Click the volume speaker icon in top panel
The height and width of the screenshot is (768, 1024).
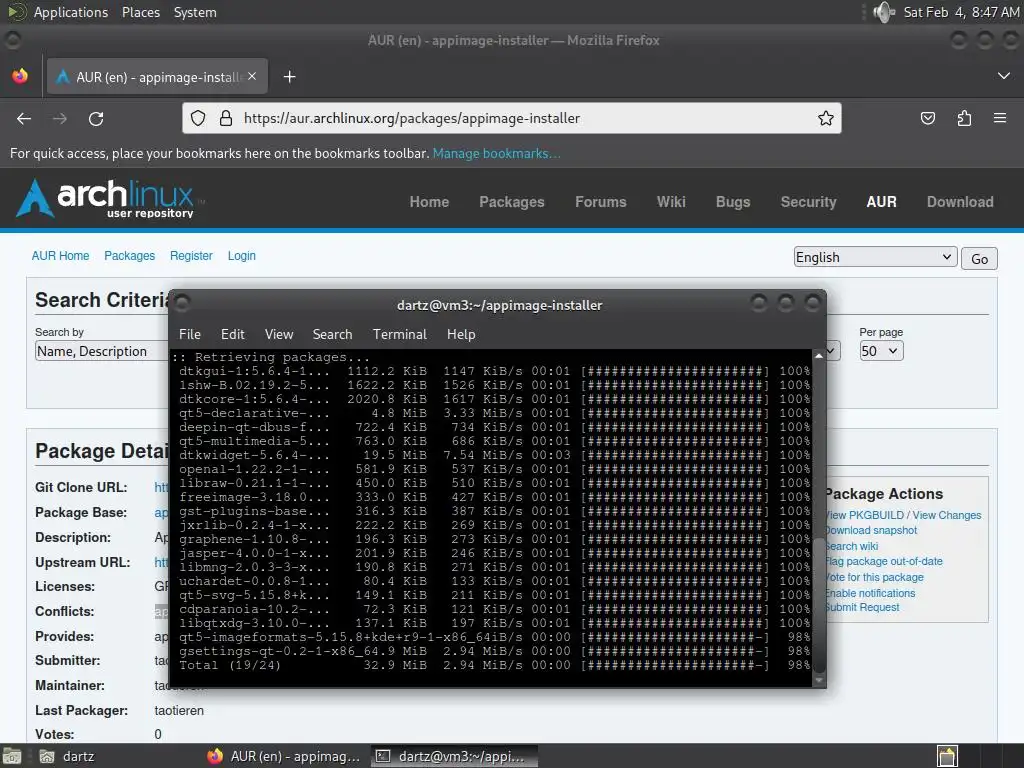tap(884, 12)
